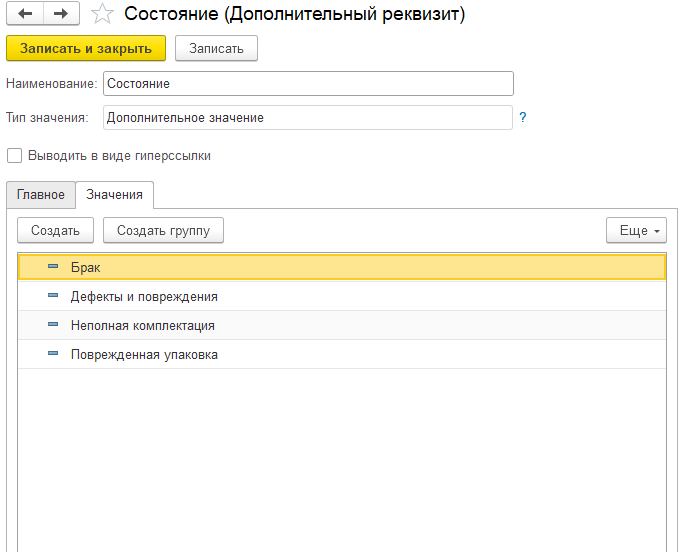Click Записать и закрыть button

pyautogui.click(x=86, y=48)
